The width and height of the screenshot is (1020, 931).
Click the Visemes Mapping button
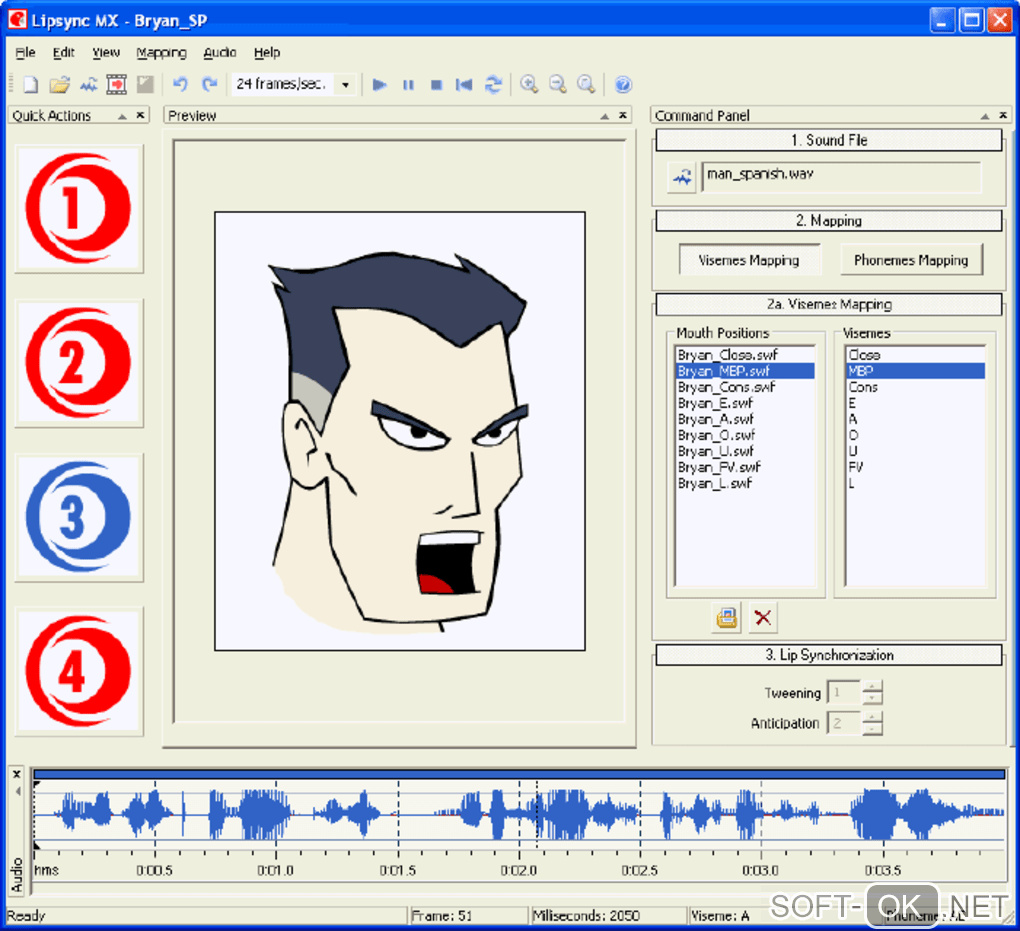(749, 260)
